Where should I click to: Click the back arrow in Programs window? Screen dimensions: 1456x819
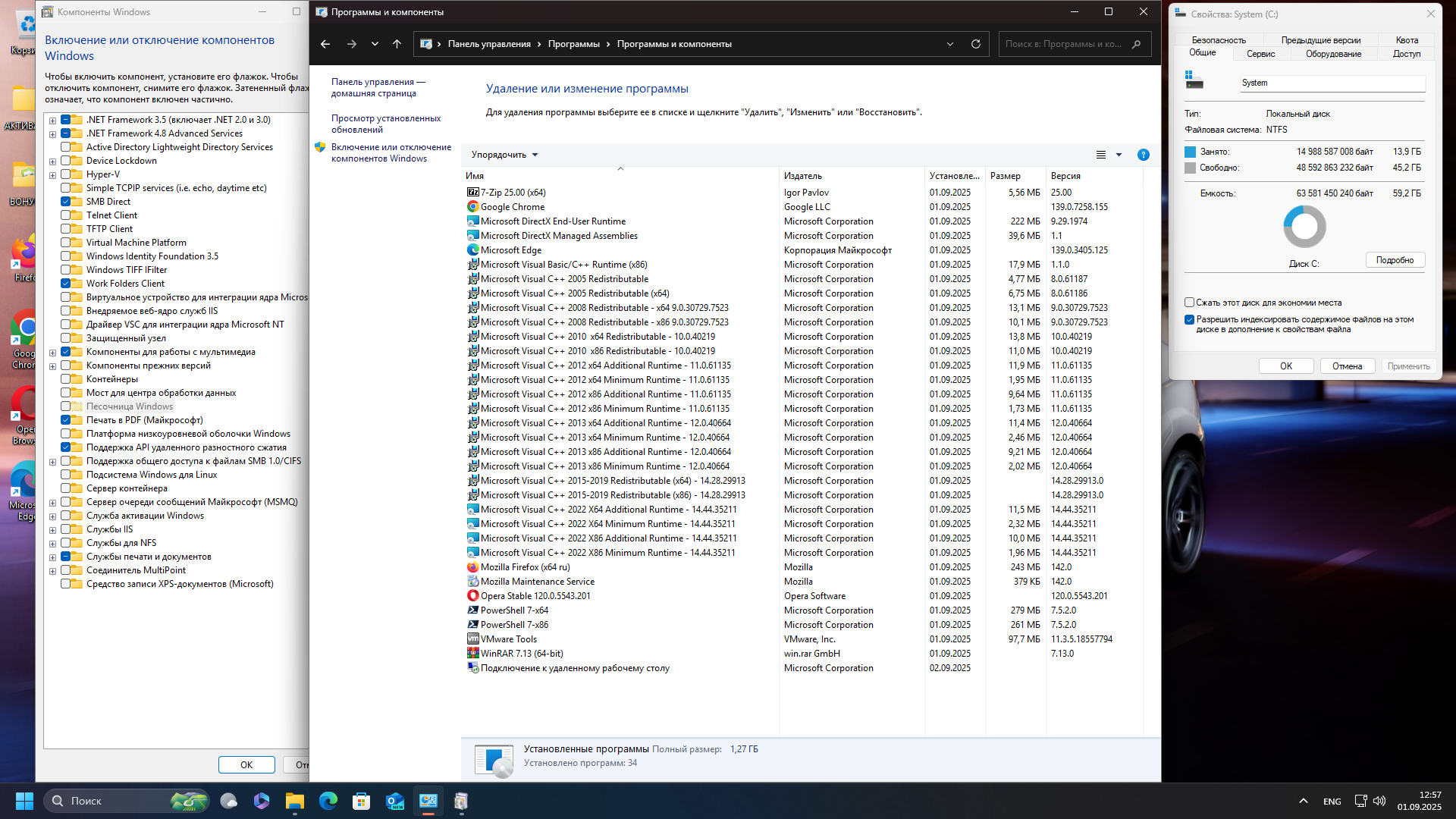pyautogui.click(x=325, y=44)
